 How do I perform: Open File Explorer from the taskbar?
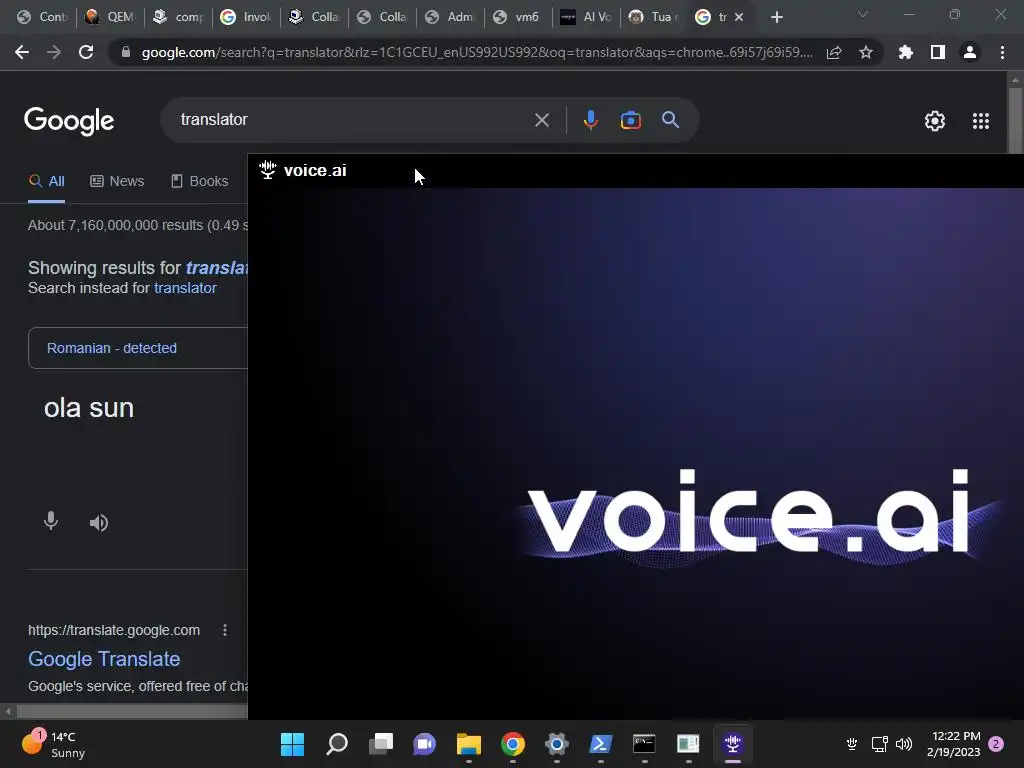pos(468,744)
